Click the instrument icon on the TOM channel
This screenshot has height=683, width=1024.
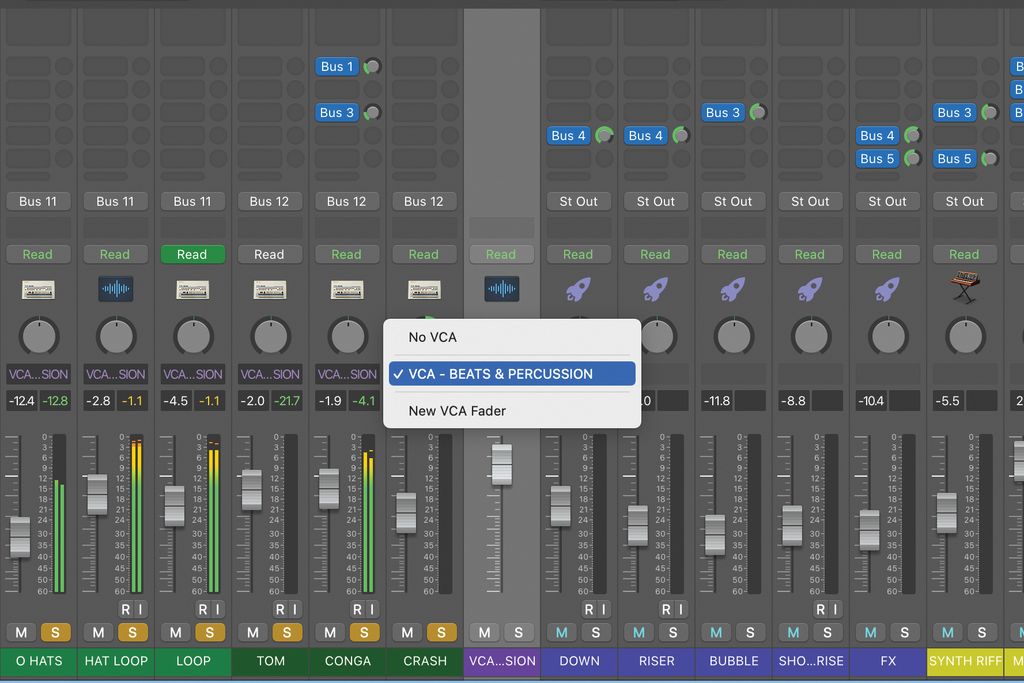click(269, 289)
